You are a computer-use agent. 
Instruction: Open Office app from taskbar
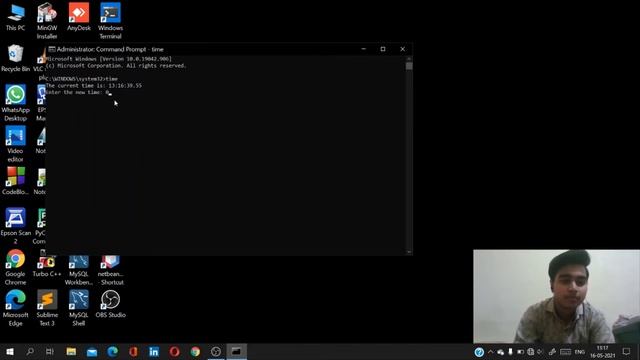[x=133, y=351]
